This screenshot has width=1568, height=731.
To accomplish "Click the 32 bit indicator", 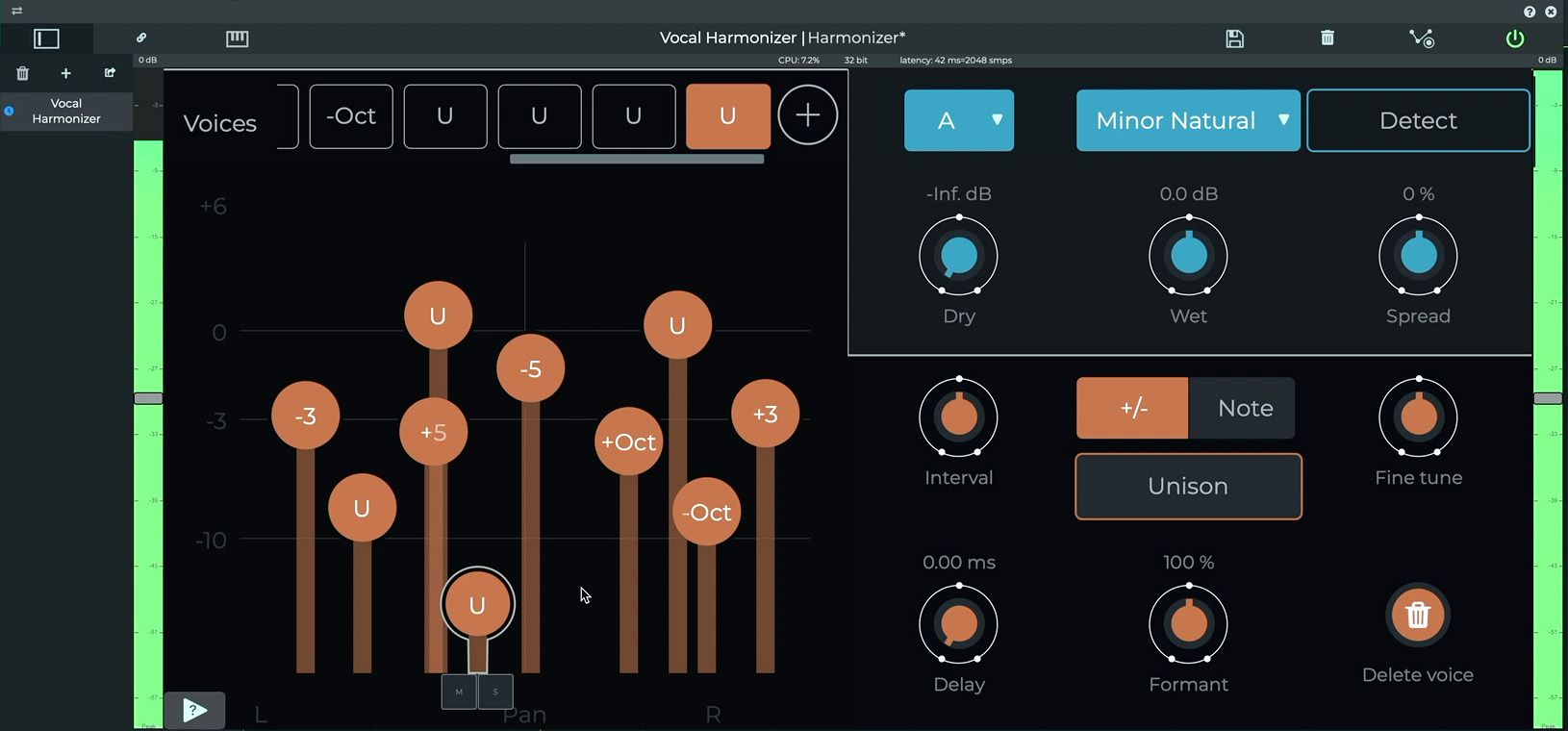I will click(855, 61).
